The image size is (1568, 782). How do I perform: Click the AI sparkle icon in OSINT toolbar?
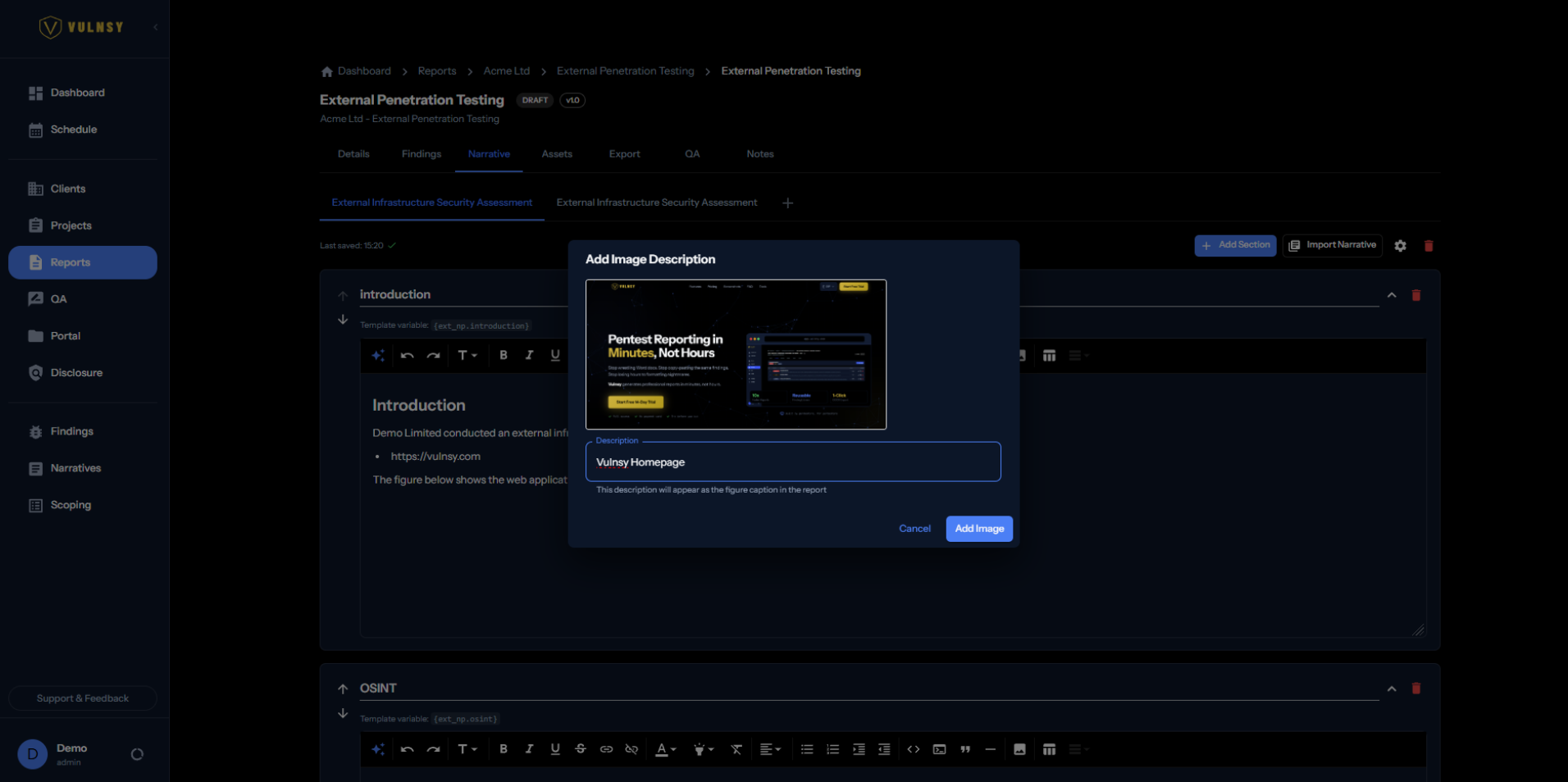(378, 749)
